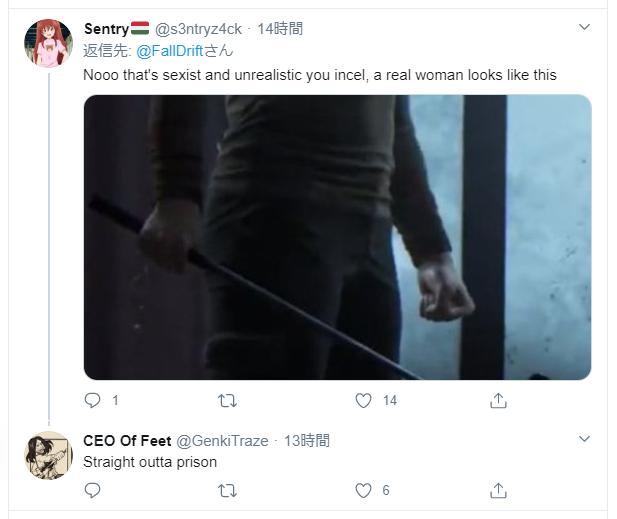Expand the attached image in Sentry's tweet
This screenshot has width=617, height=519.
pyautogui.click(x=337, y=237)
